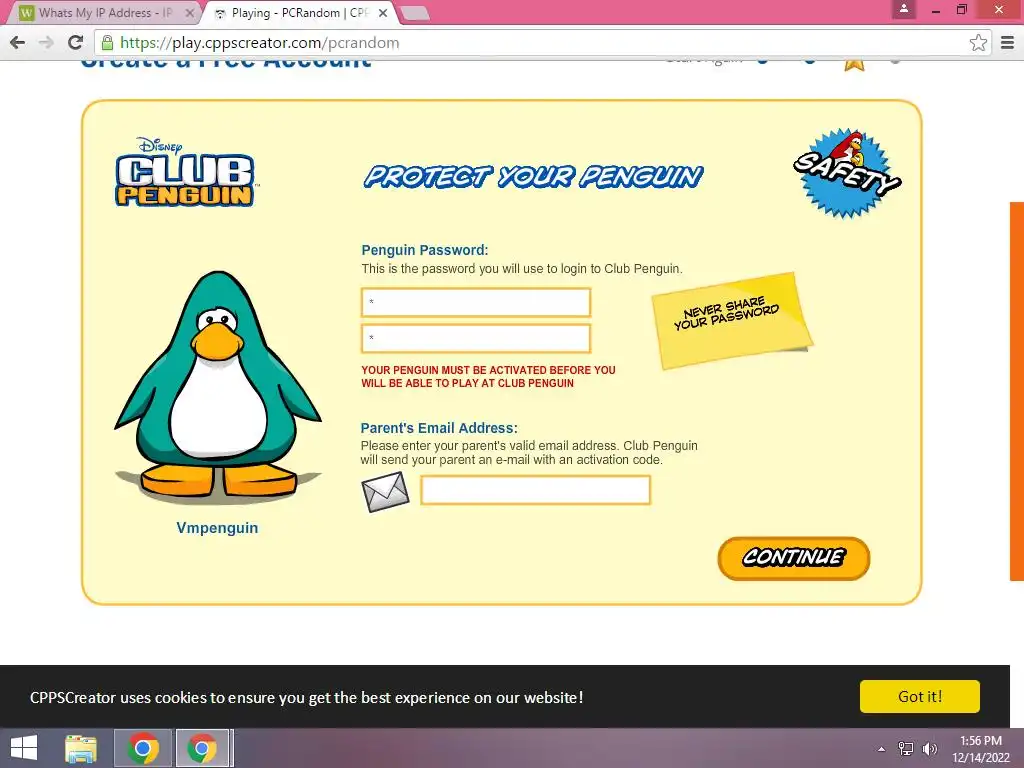This screenshot has width=1024, height=768.
Task: Click the active second Chrome taskbar icon
Action: (202, 748)
